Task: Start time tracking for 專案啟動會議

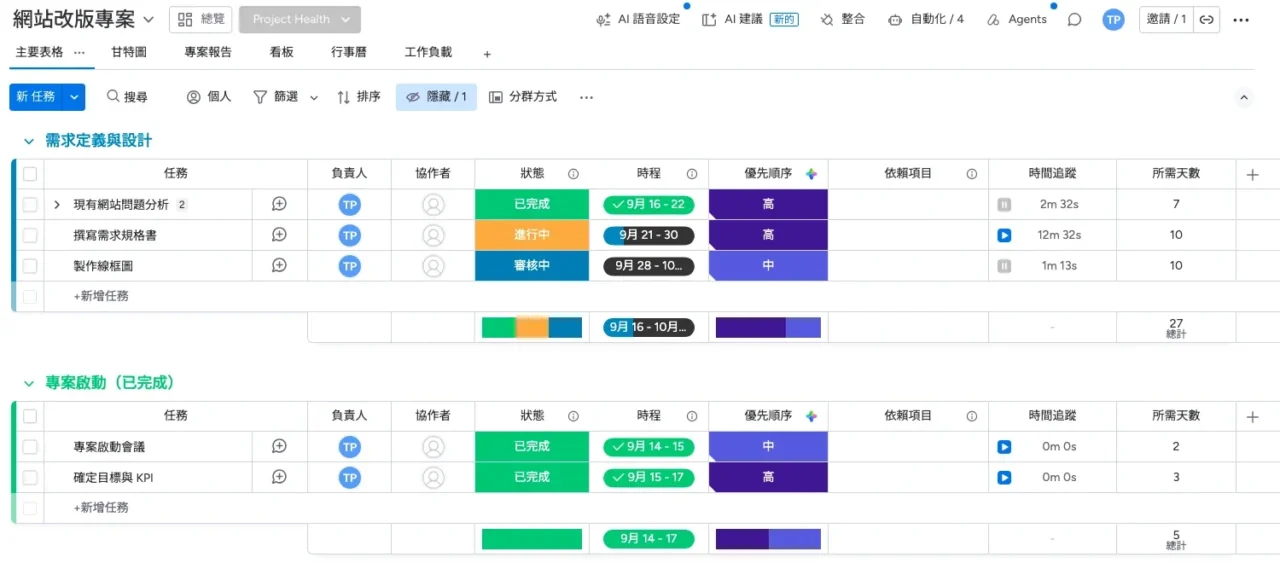Action: click(1004, 447)
